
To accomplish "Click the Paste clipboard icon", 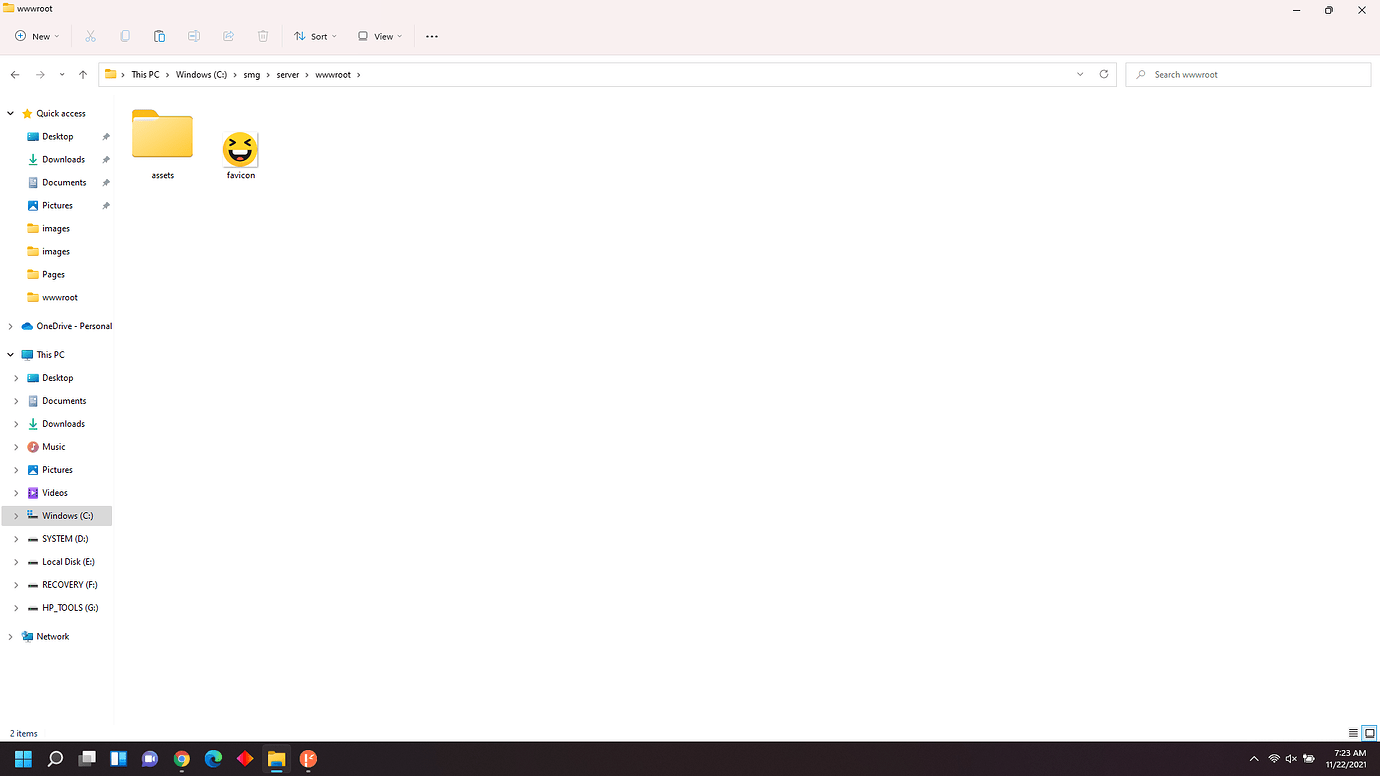I will (159, 36).
